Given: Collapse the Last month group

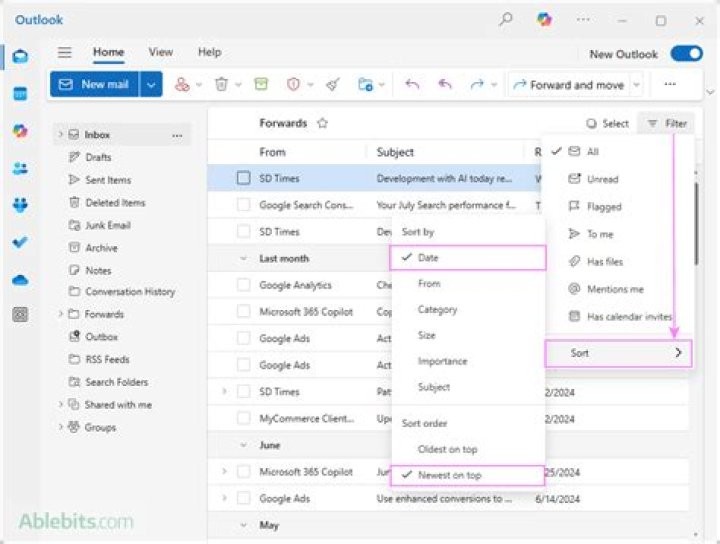Looking at the screenshot, I should (x=243, y=258).
